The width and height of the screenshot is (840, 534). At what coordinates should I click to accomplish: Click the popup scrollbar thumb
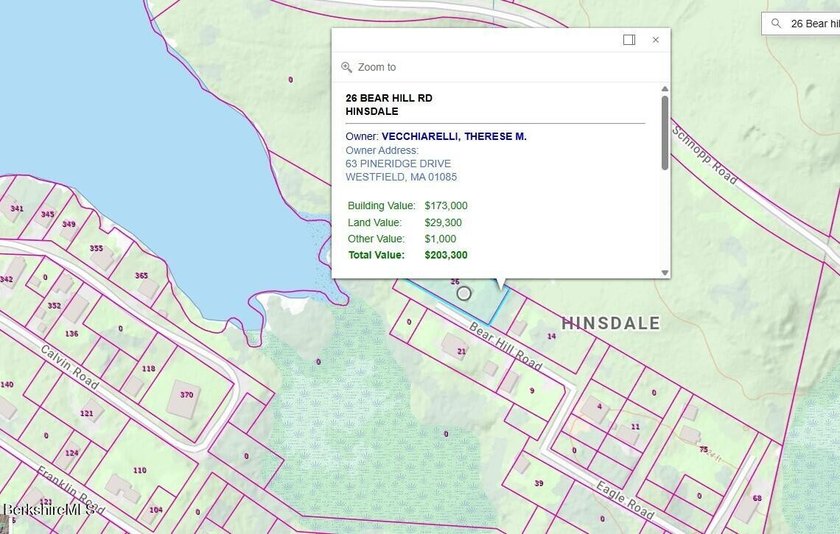coord(665,133)
